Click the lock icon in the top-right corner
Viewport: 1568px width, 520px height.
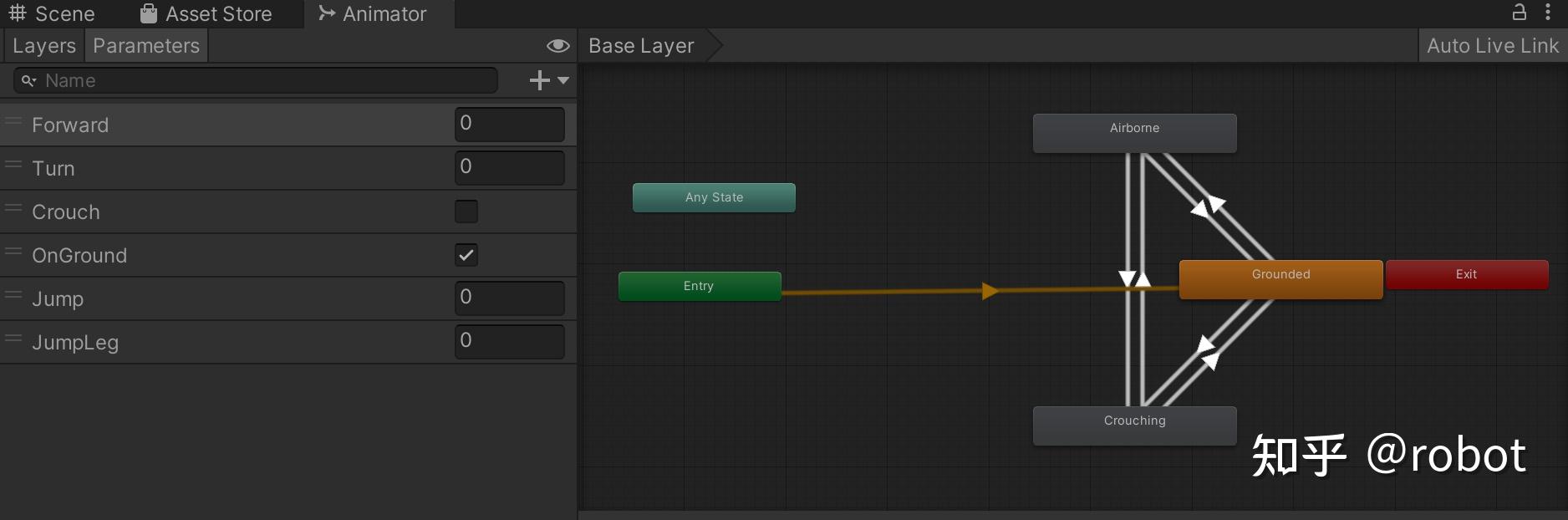click(1519, 13)
